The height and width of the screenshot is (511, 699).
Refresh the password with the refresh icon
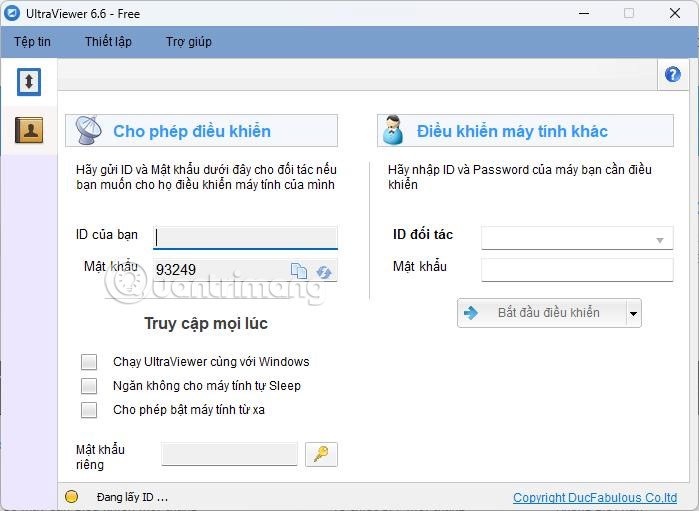click(x=324, y=271)
